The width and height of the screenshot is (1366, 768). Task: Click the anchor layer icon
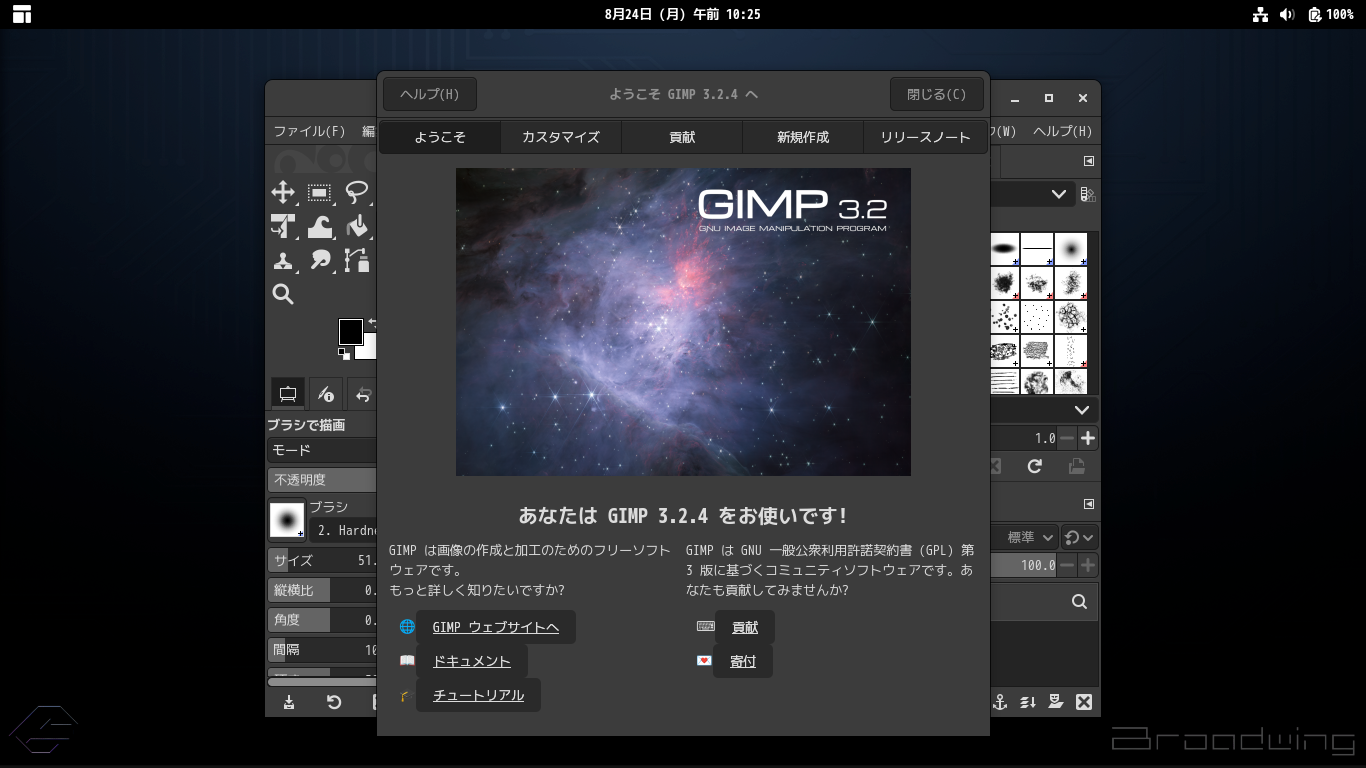tap(999, 702)
